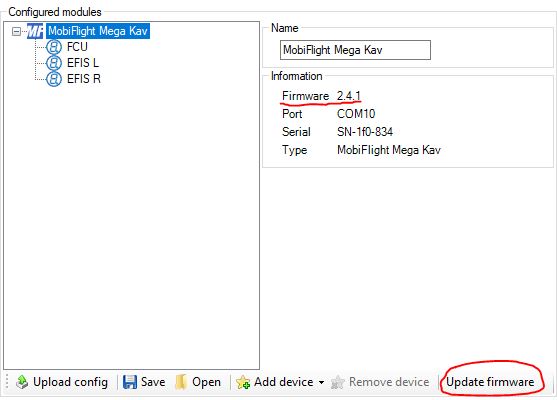This screenshot has height=400, width=557.
Task: Click the EFIS L display icon
Action: click(54, 63)
